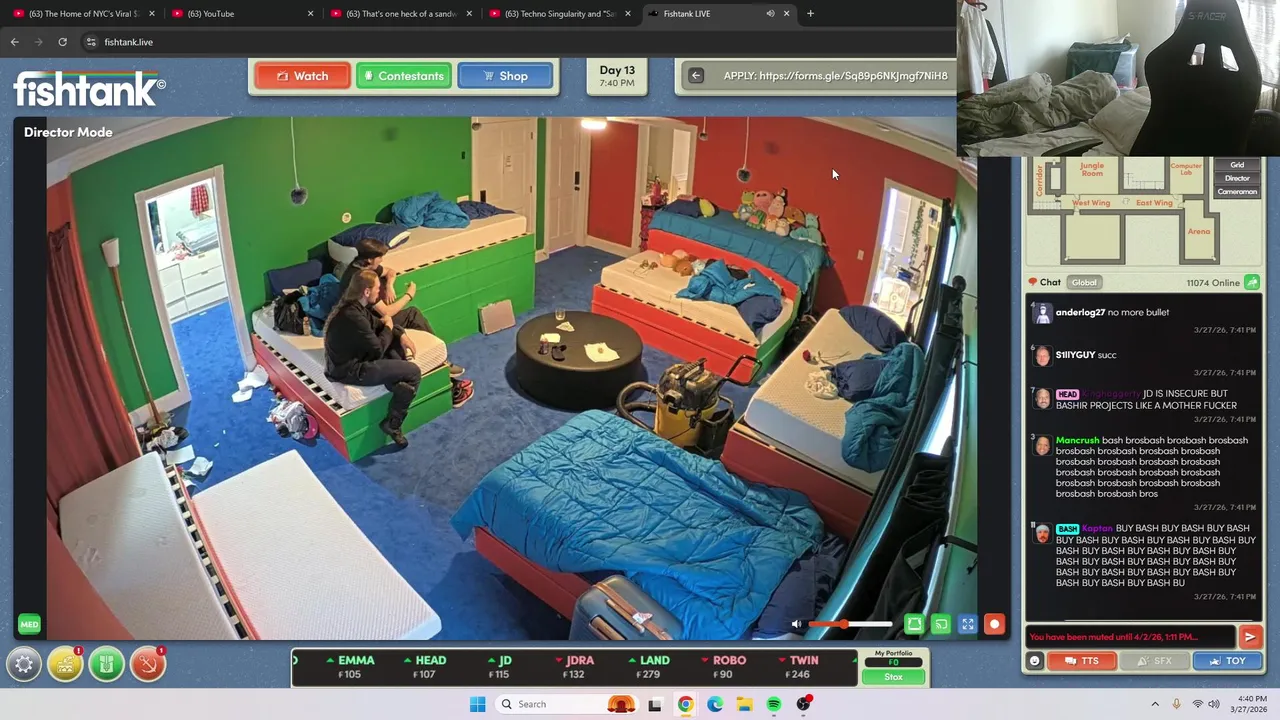1280x720 pixels.
Task: Open EMMA stock ticker entry
Action: tap(349, 667)
